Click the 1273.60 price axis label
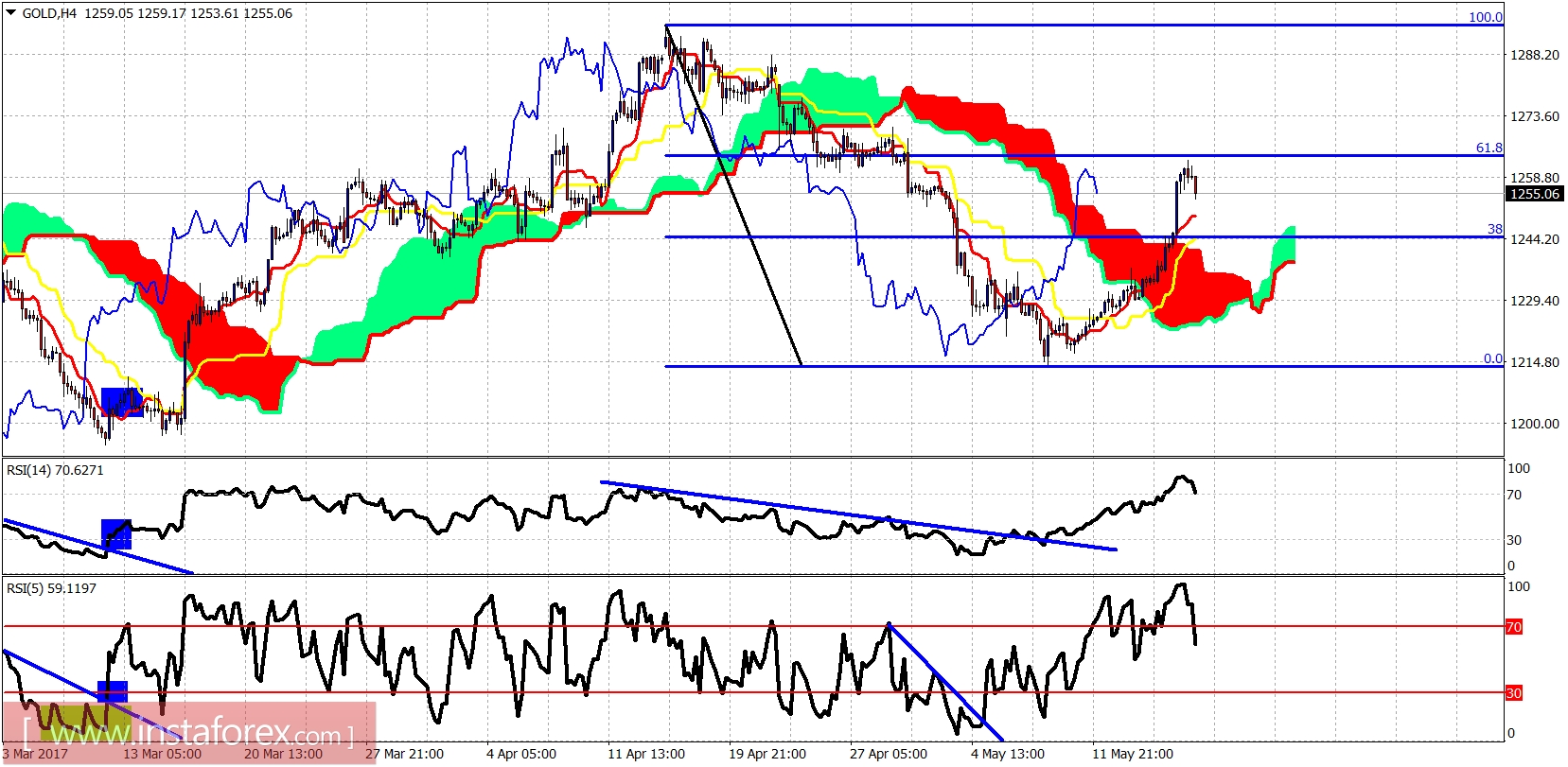 [1534, 116]
